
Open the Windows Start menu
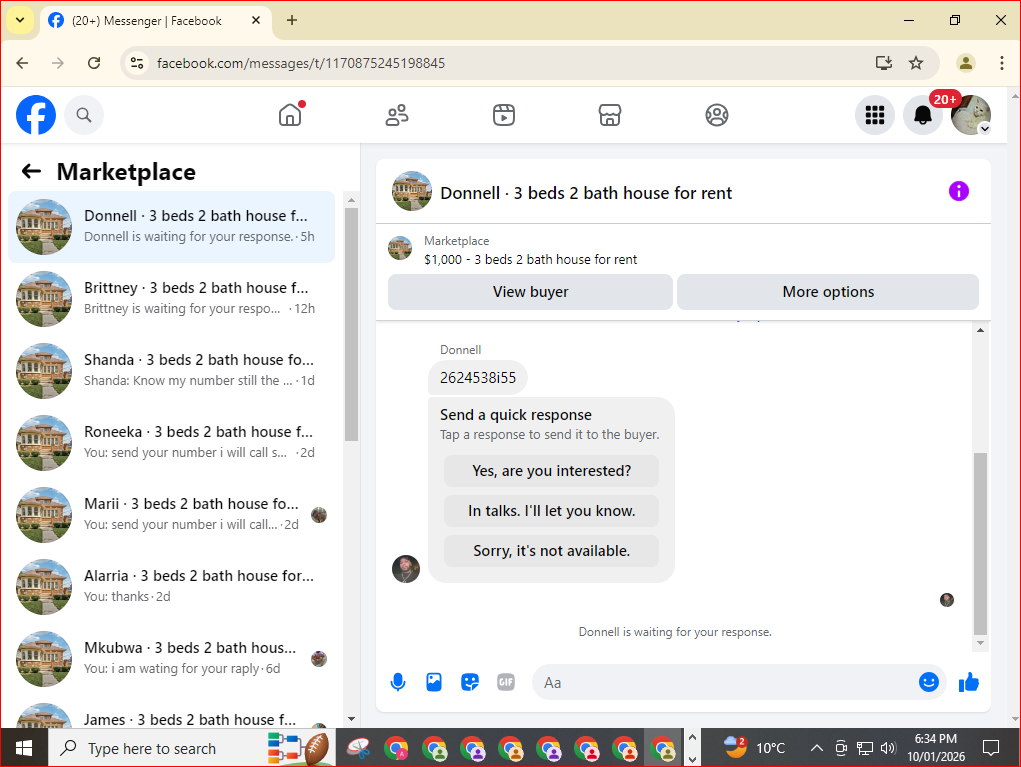[24, 748]
